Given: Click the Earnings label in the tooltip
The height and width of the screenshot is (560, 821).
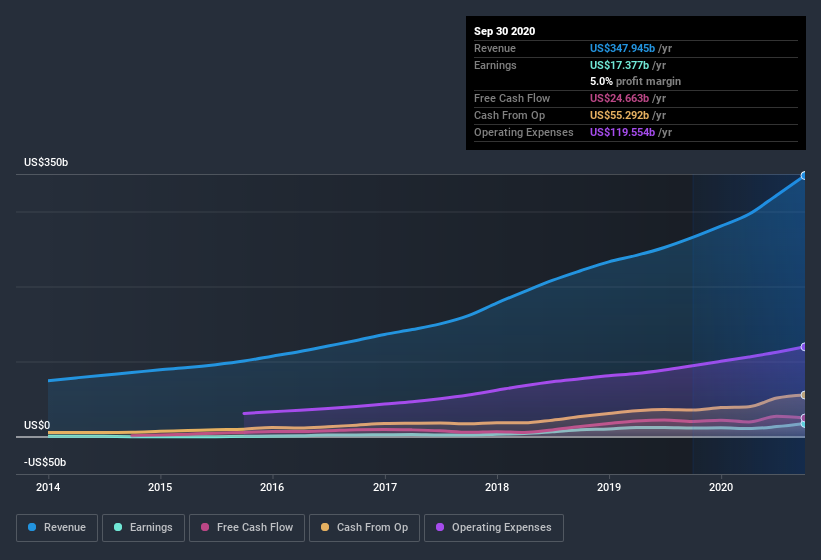Looking at the screenshot, I should point(495,65).
